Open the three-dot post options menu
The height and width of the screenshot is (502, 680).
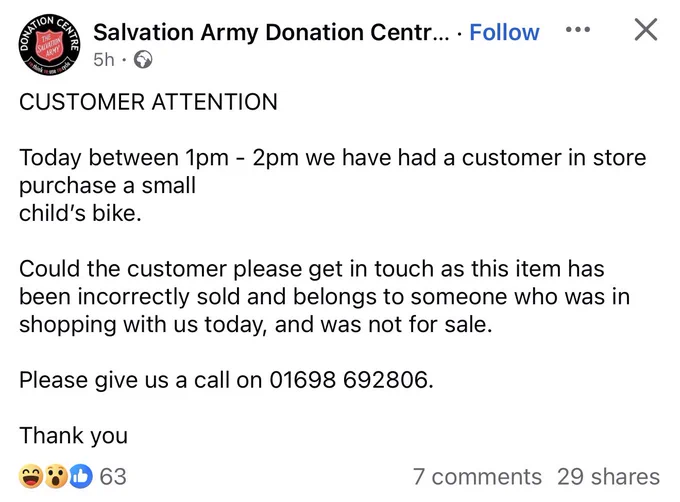(578, 29)
